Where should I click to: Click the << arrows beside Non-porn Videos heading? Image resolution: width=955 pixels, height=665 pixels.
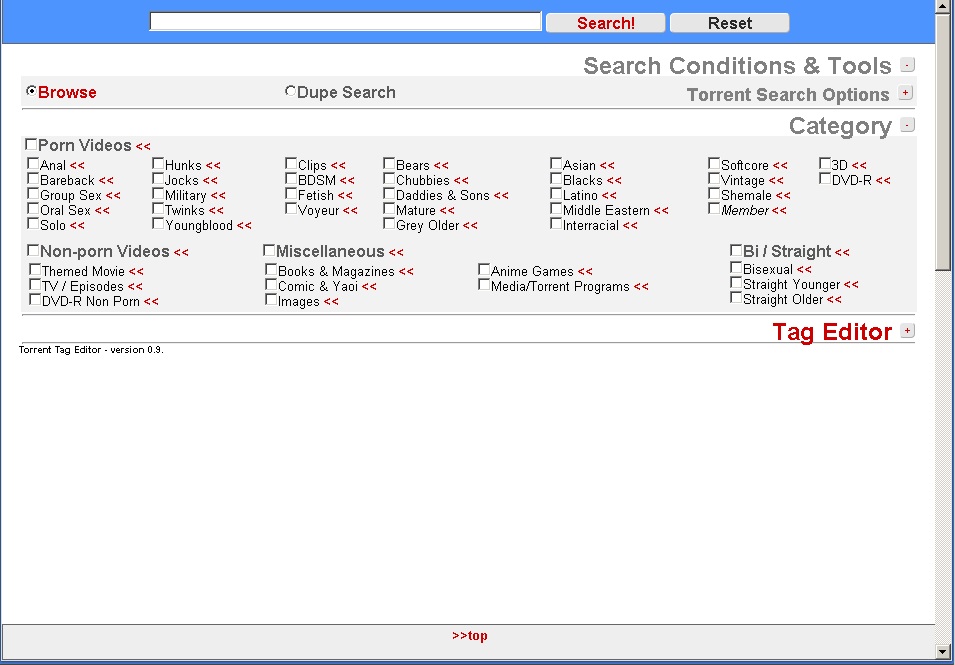click(181, 253)
